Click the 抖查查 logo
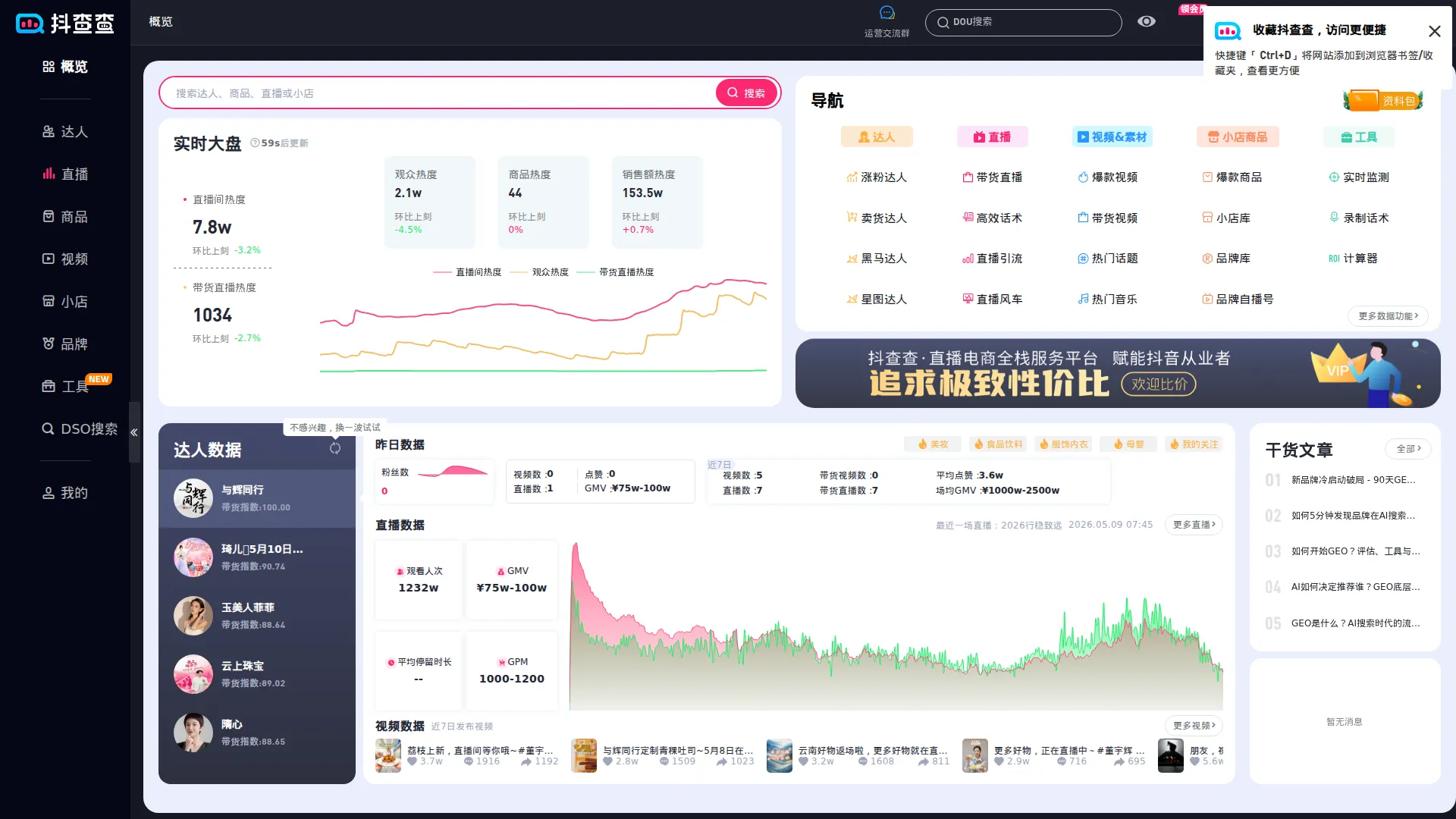The image size is (1456, 819). tap(65, 24)
